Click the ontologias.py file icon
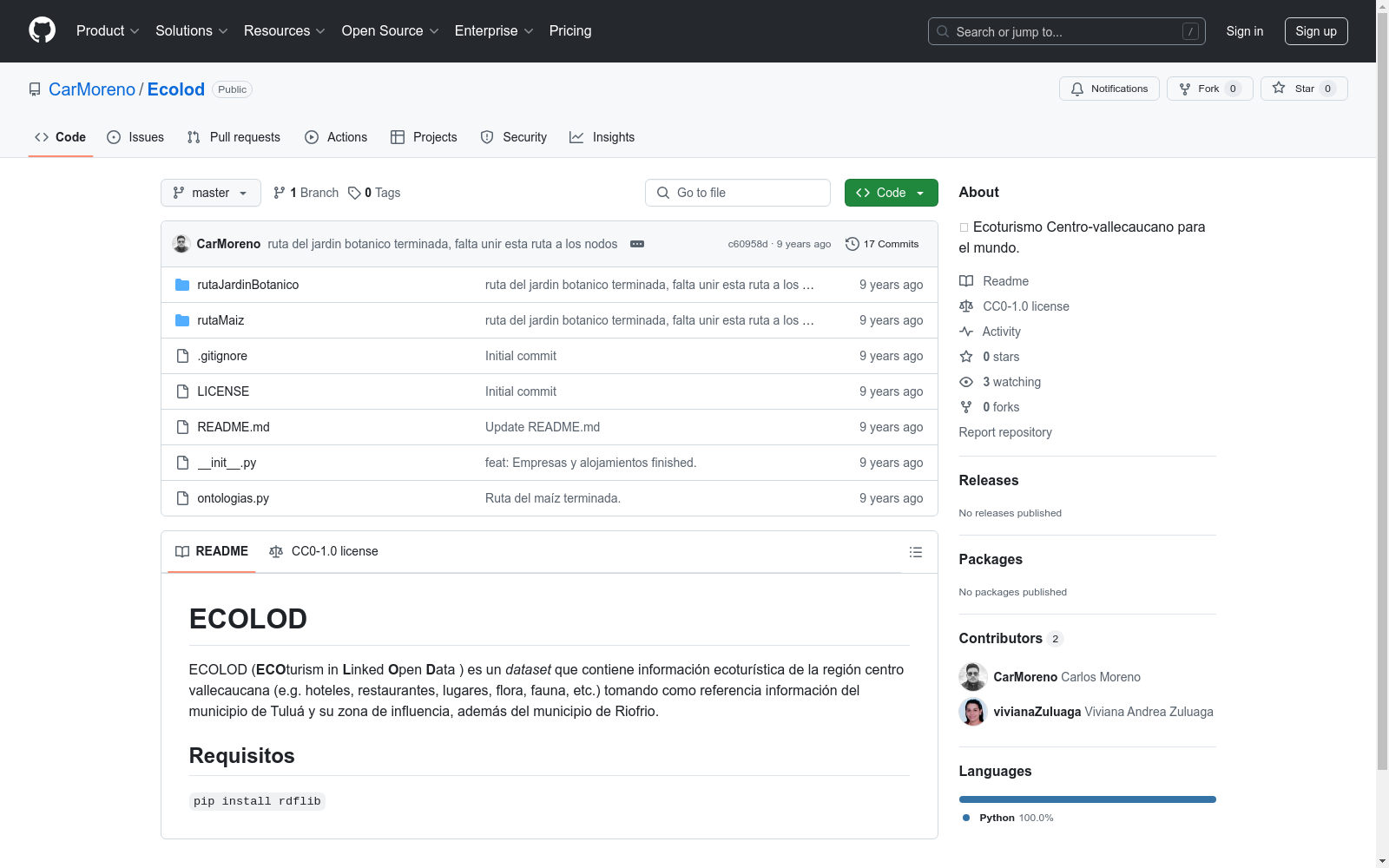The image size is (1389, 868). point(182,498)
